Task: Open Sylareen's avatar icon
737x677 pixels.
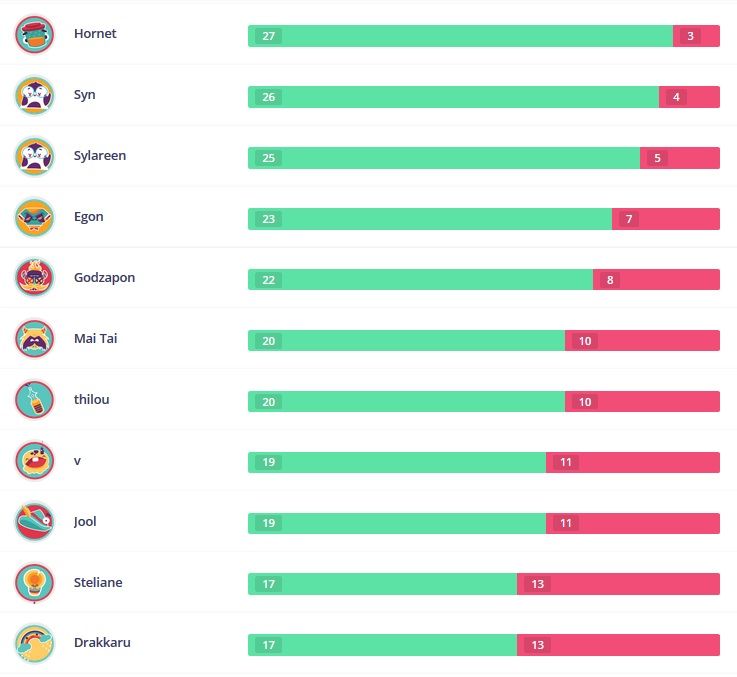Action: click(35, 157)
